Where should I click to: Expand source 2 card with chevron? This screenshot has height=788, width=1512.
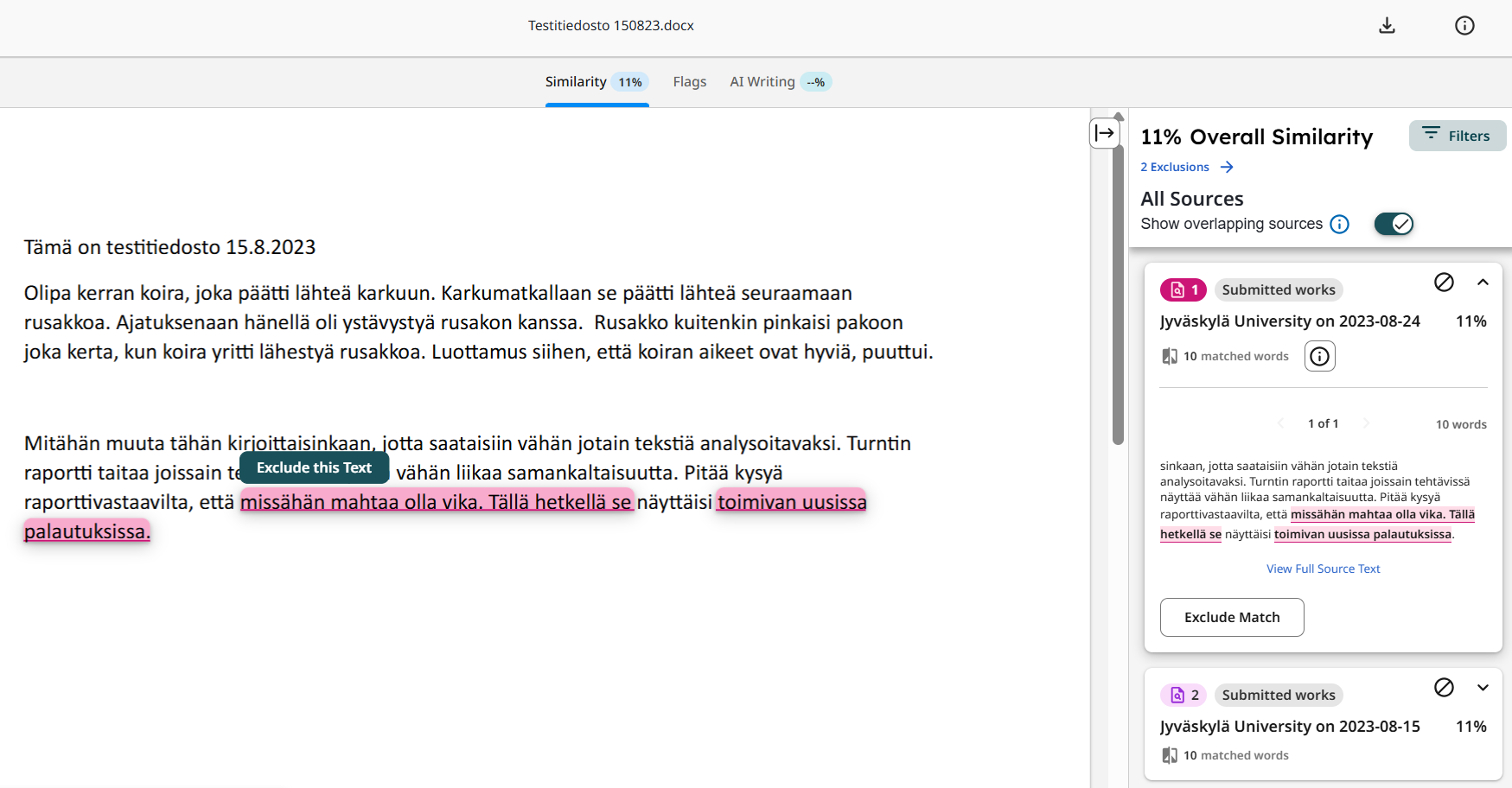(x=1483, y=688)
